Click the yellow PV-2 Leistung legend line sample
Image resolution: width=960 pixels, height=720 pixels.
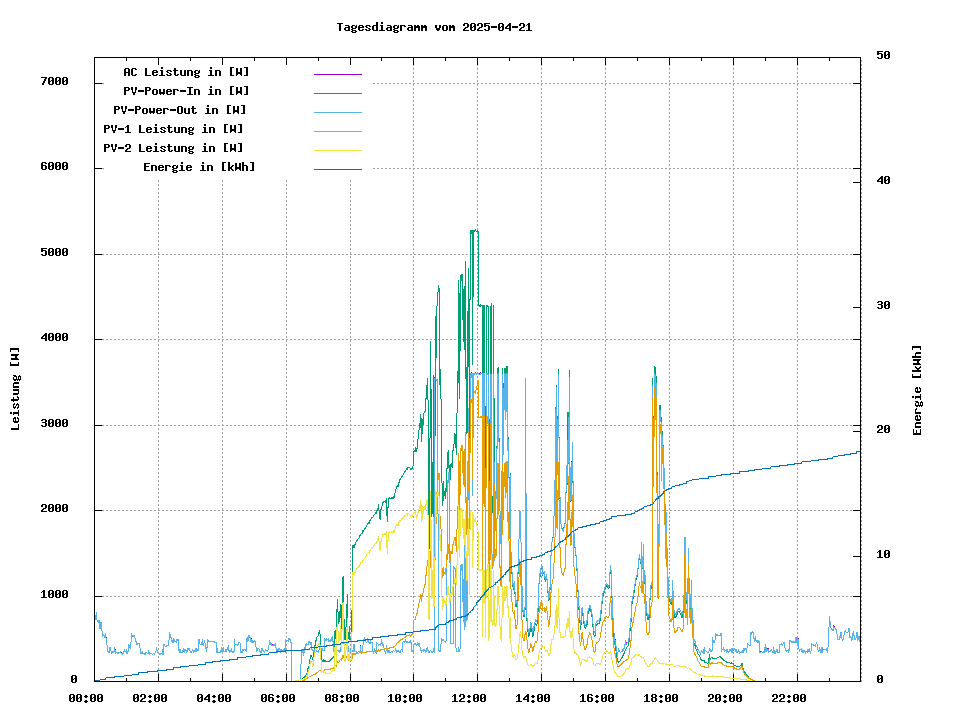pos(337,150)
